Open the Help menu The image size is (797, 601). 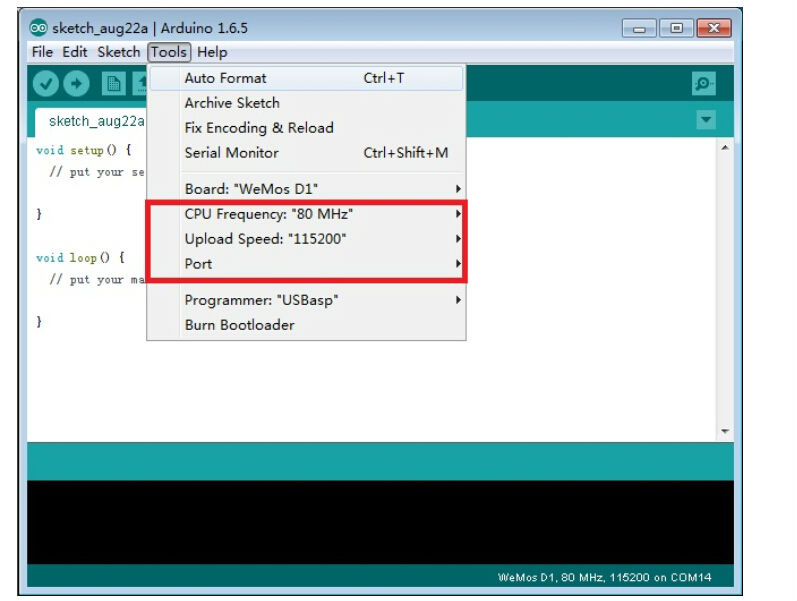(x=212, y=52)
